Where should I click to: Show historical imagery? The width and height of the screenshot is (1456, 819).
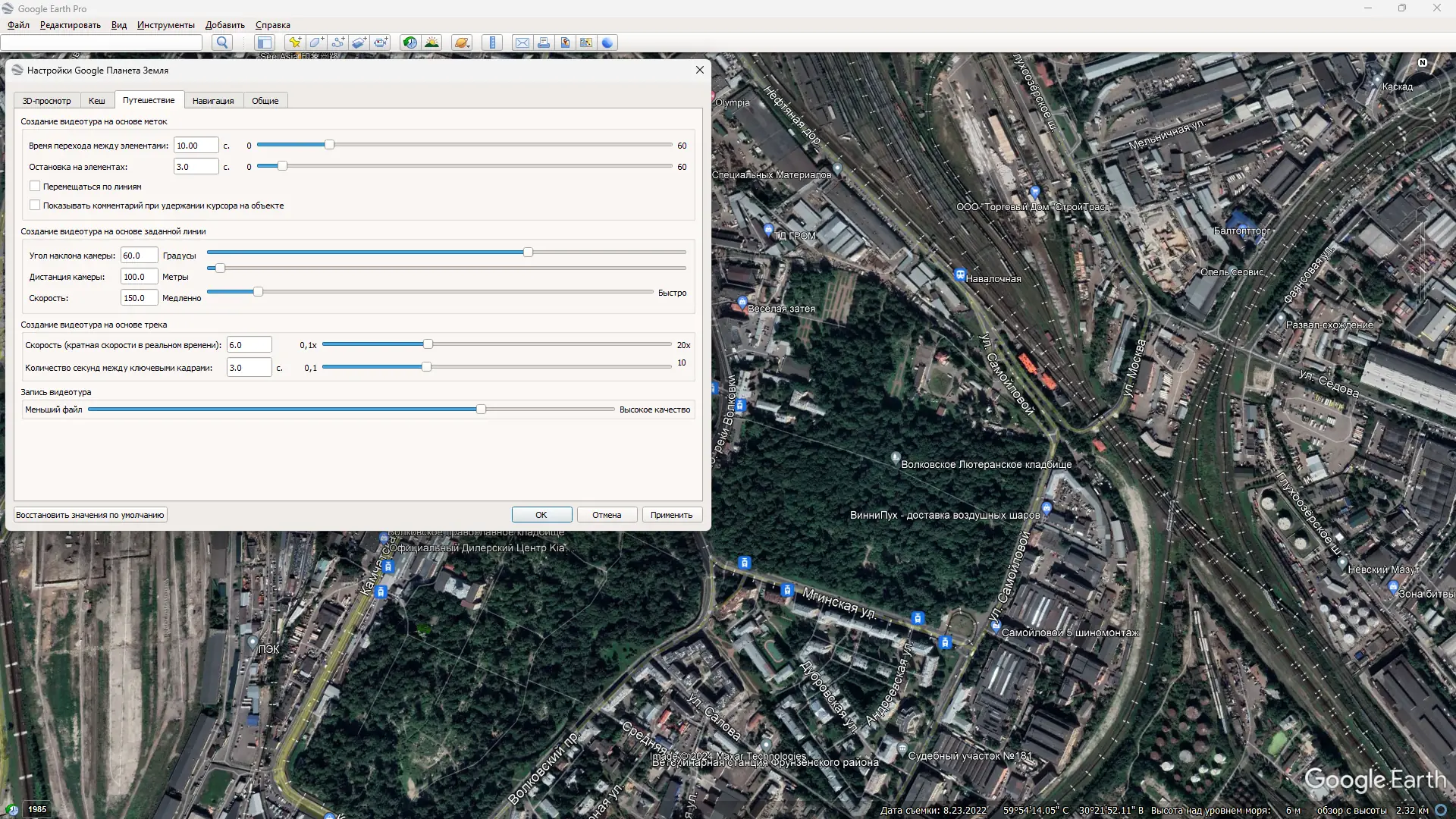point(409,42)
